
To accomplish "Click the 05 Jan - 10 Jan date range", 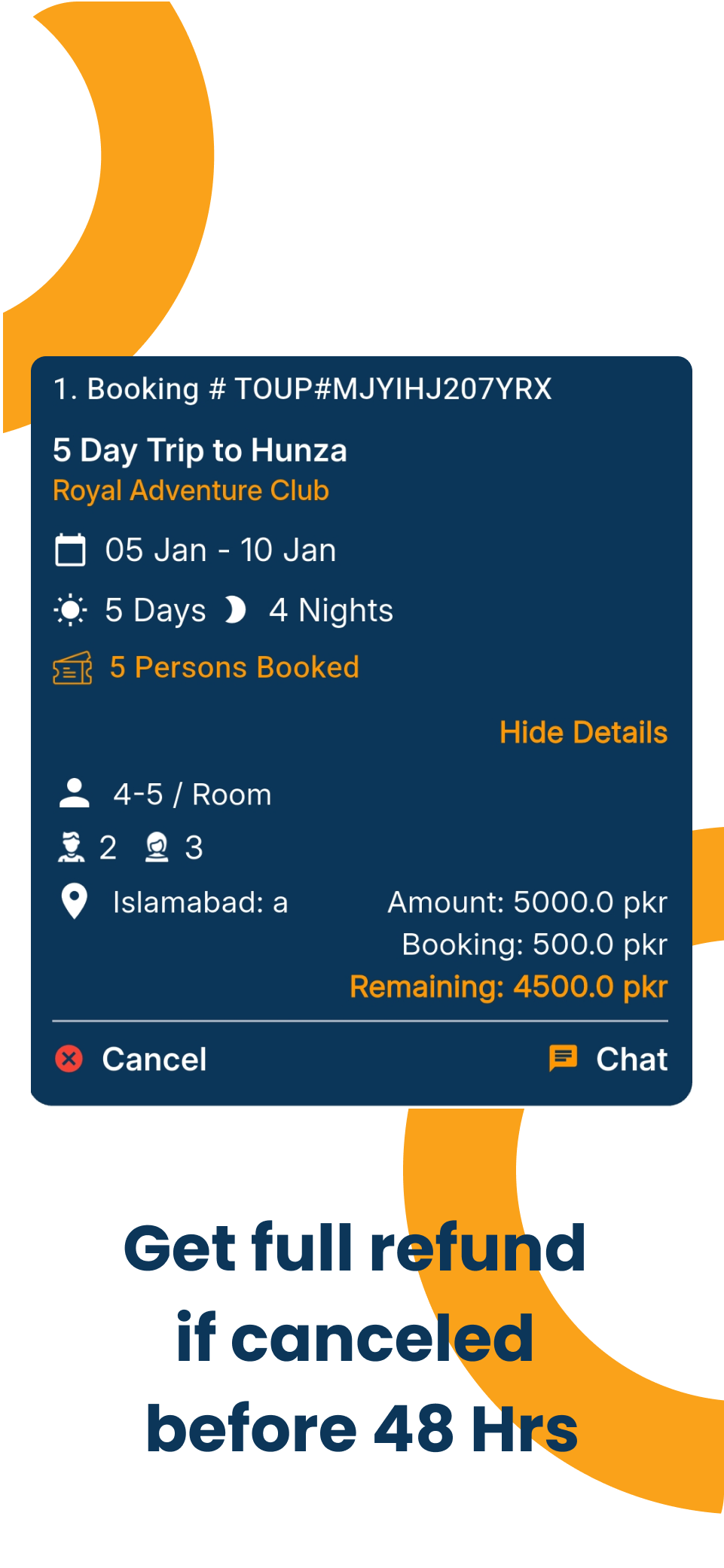I will (220, 550).
